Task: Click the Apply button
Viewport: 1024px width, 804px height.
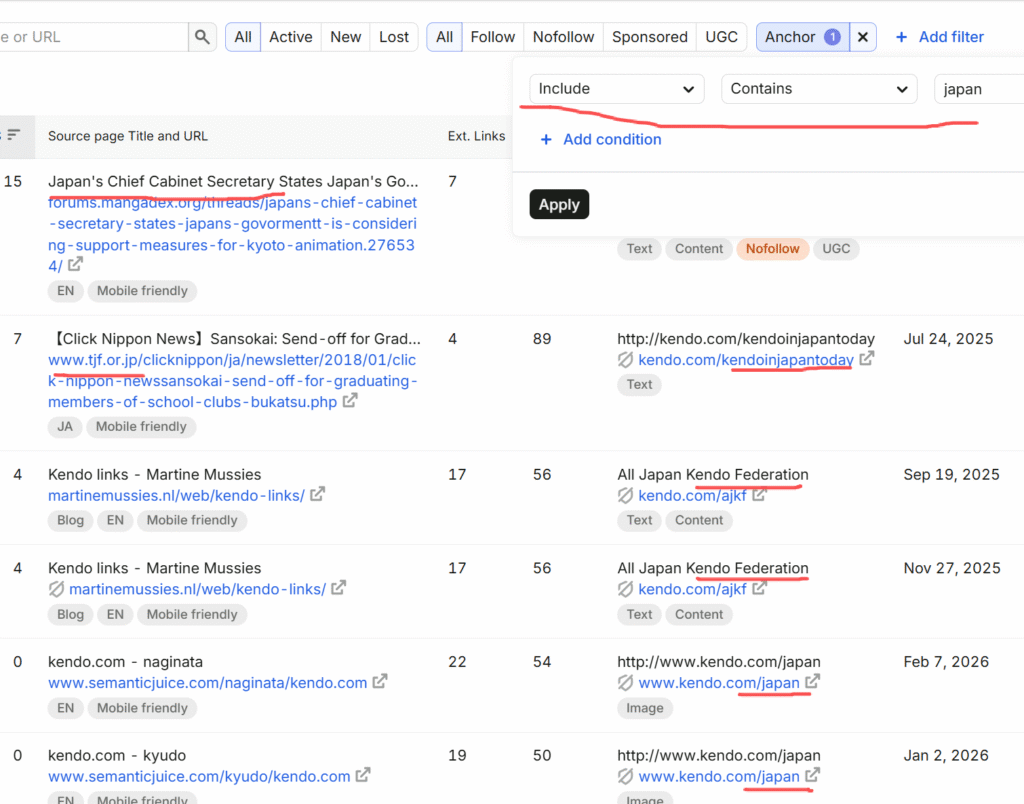Action: coord(559,204)
